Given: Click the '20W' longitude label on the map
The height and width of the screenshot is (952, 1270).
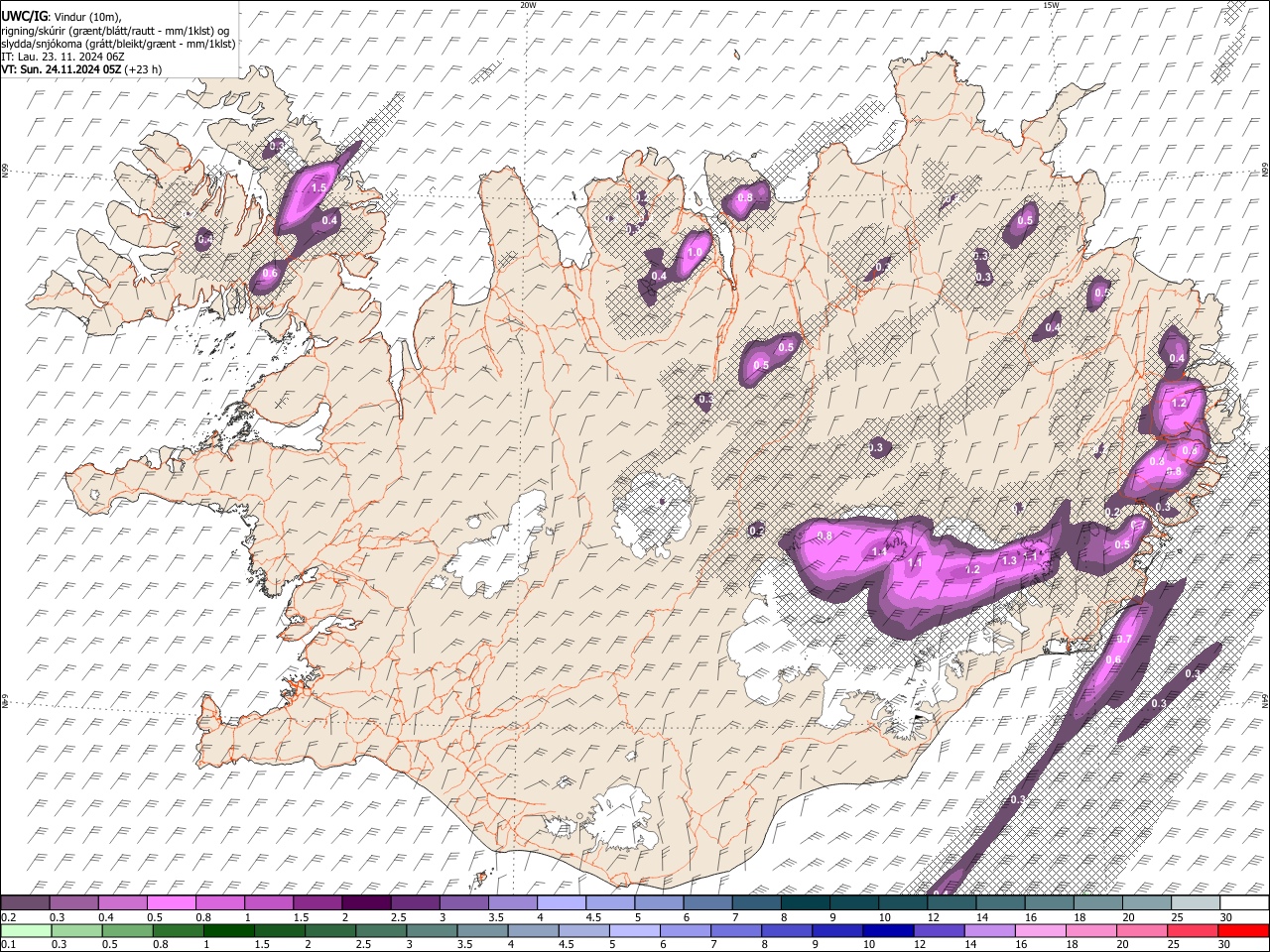Looking at the screenshot, I should (x=528, y=5).
